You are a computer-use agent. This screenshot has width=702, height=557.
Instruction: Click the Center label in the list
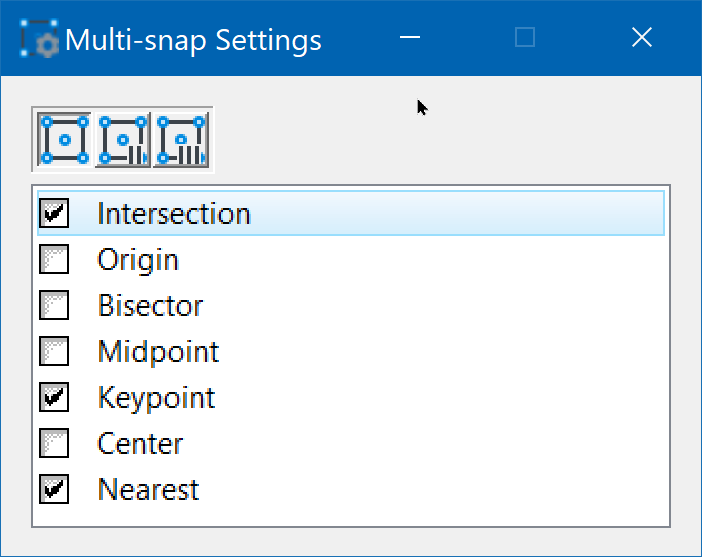(x=140, y=443)
